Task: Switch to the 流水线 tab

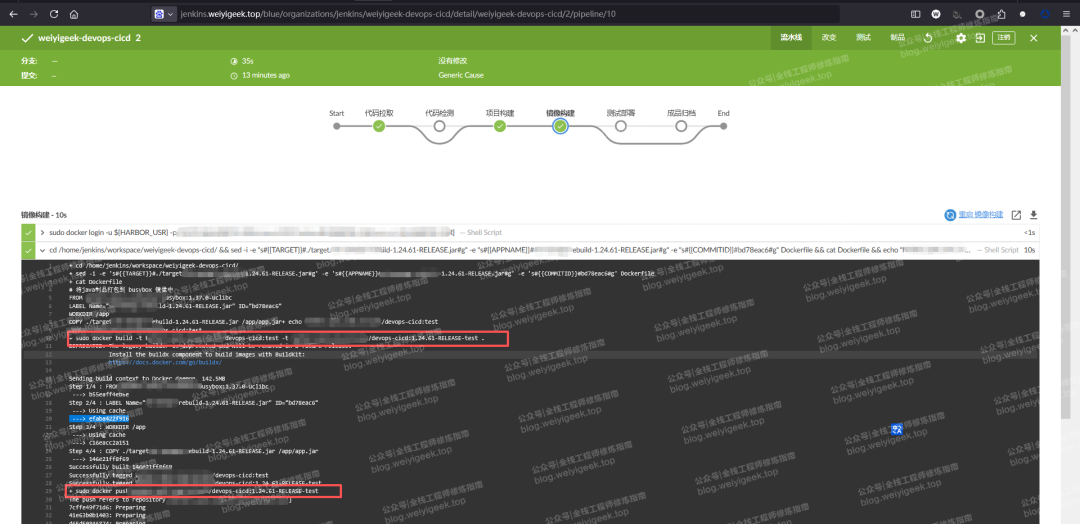Action: (x=791, y=38)
